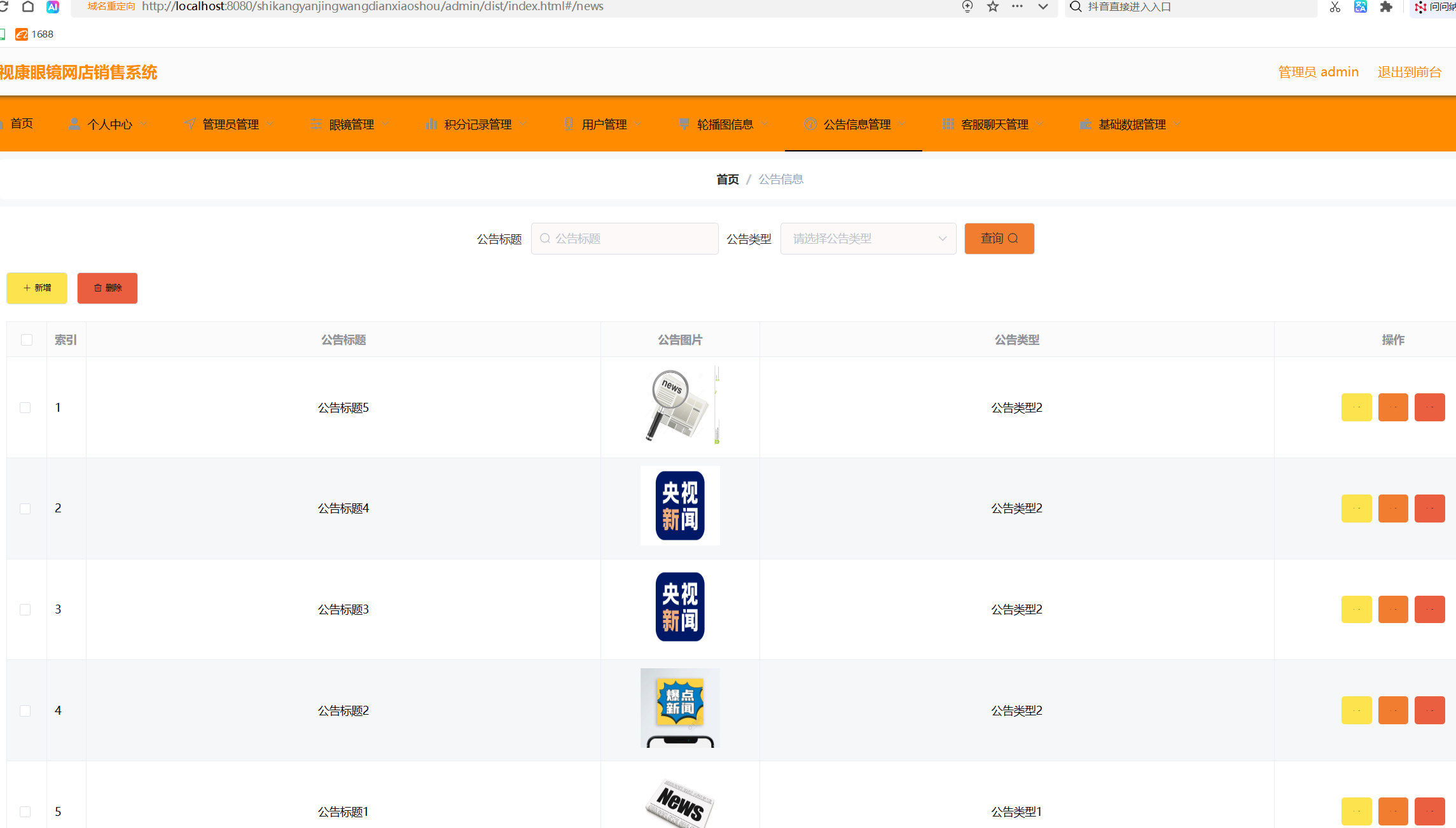
Task: Expand the 基础数据管理 menu
Action: 1131,124
